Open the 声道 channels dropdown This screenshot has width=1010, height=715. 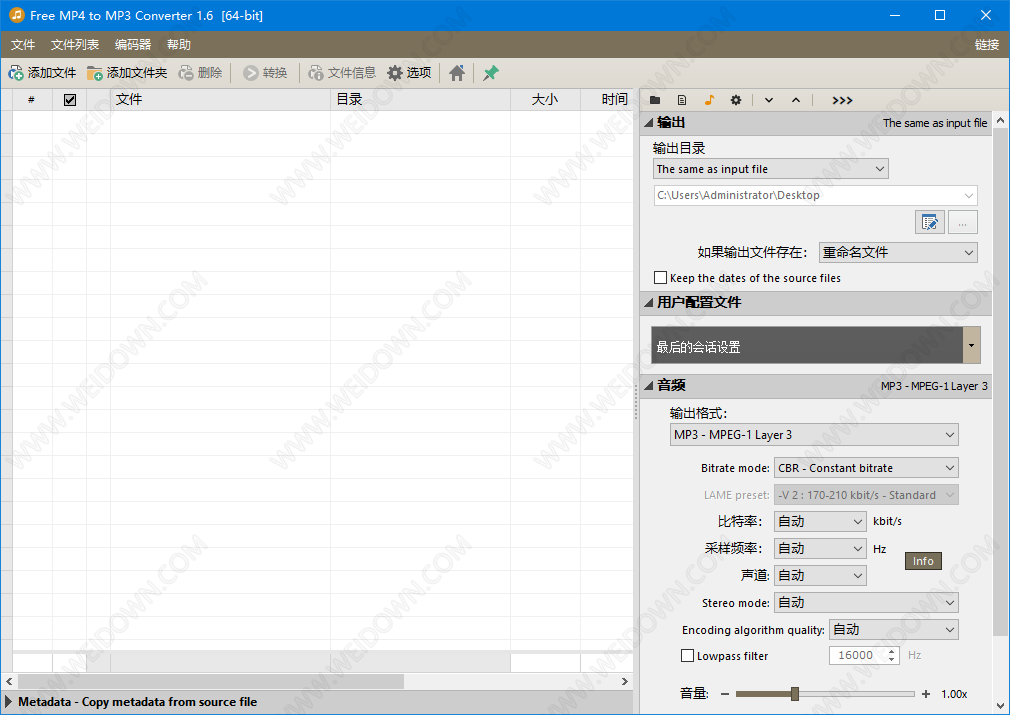pyautogui.click(x=820, y=576)
